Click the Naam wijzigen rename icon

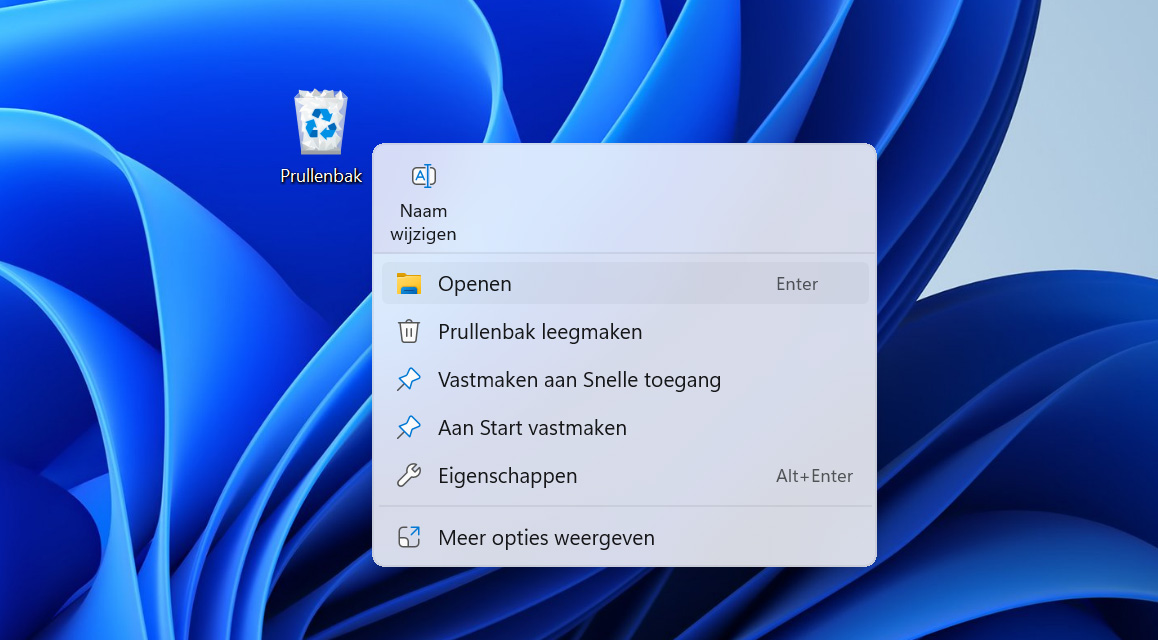point(424,176)
